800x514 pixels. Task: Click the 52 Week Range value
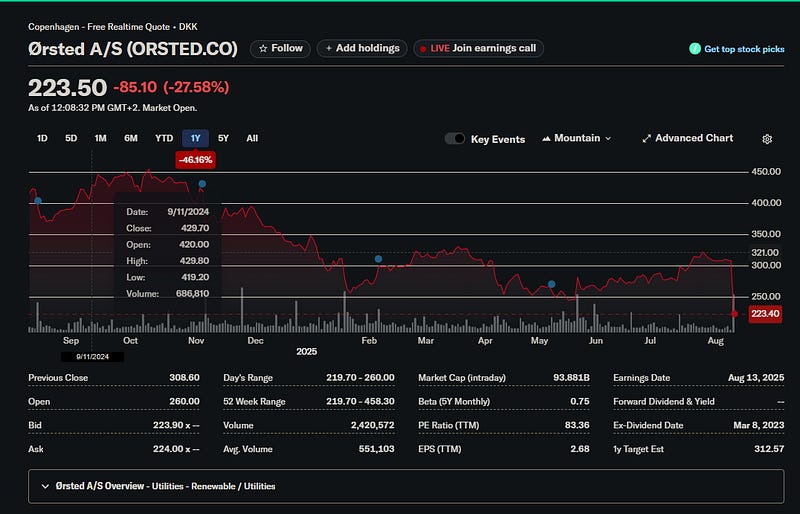(360, 401)
